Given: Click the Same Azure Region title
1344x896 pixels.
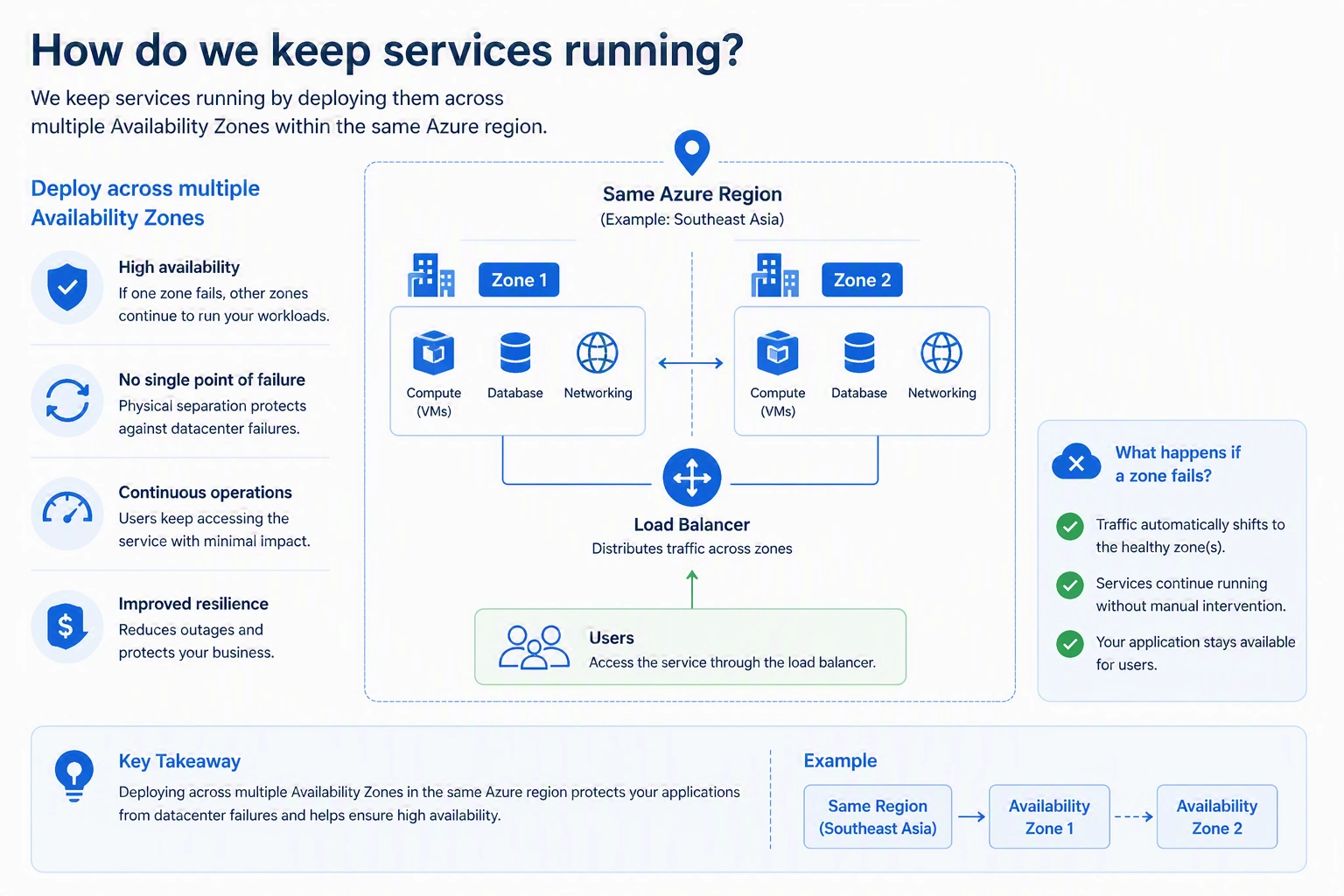Looking at the screenshot, I should (692, 194).
